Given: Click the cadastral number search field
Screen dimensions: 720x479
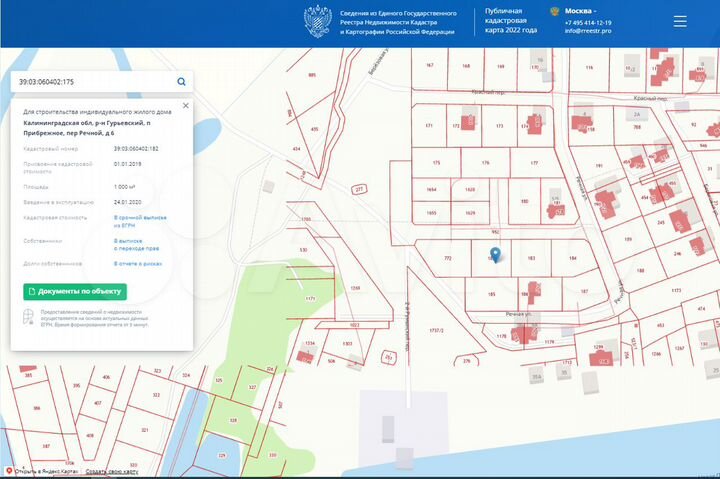Looking at the screenshot, I should 90,81.
